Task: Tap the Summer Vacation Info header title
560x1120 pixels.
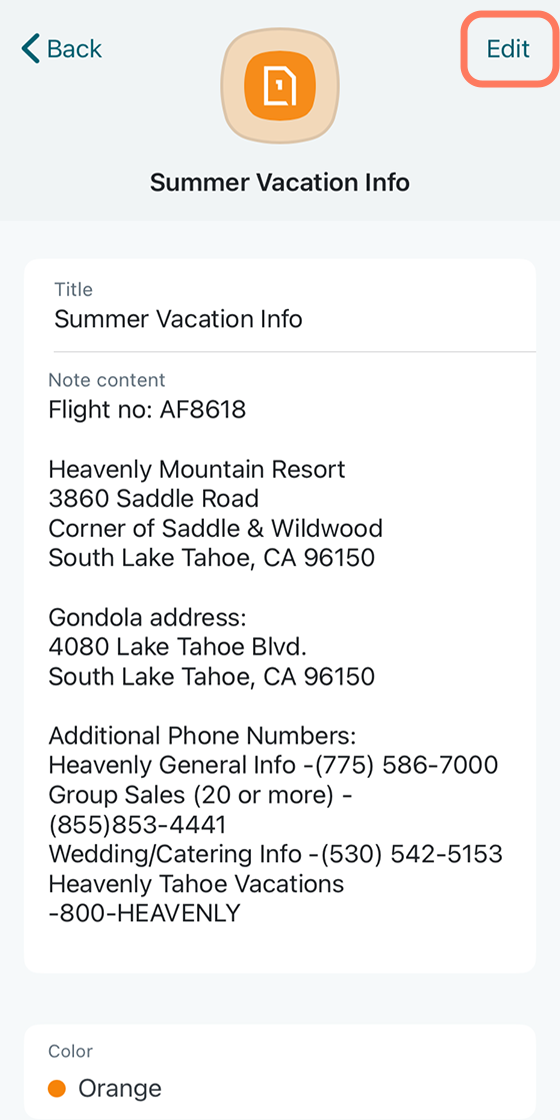Action: click(x=280, y=183)
